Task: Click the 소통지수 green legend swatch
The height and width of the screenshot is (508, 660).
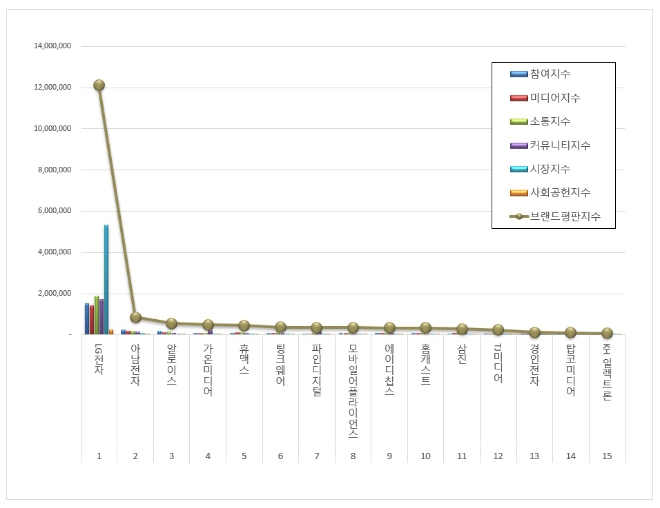Action: point(519,121)
